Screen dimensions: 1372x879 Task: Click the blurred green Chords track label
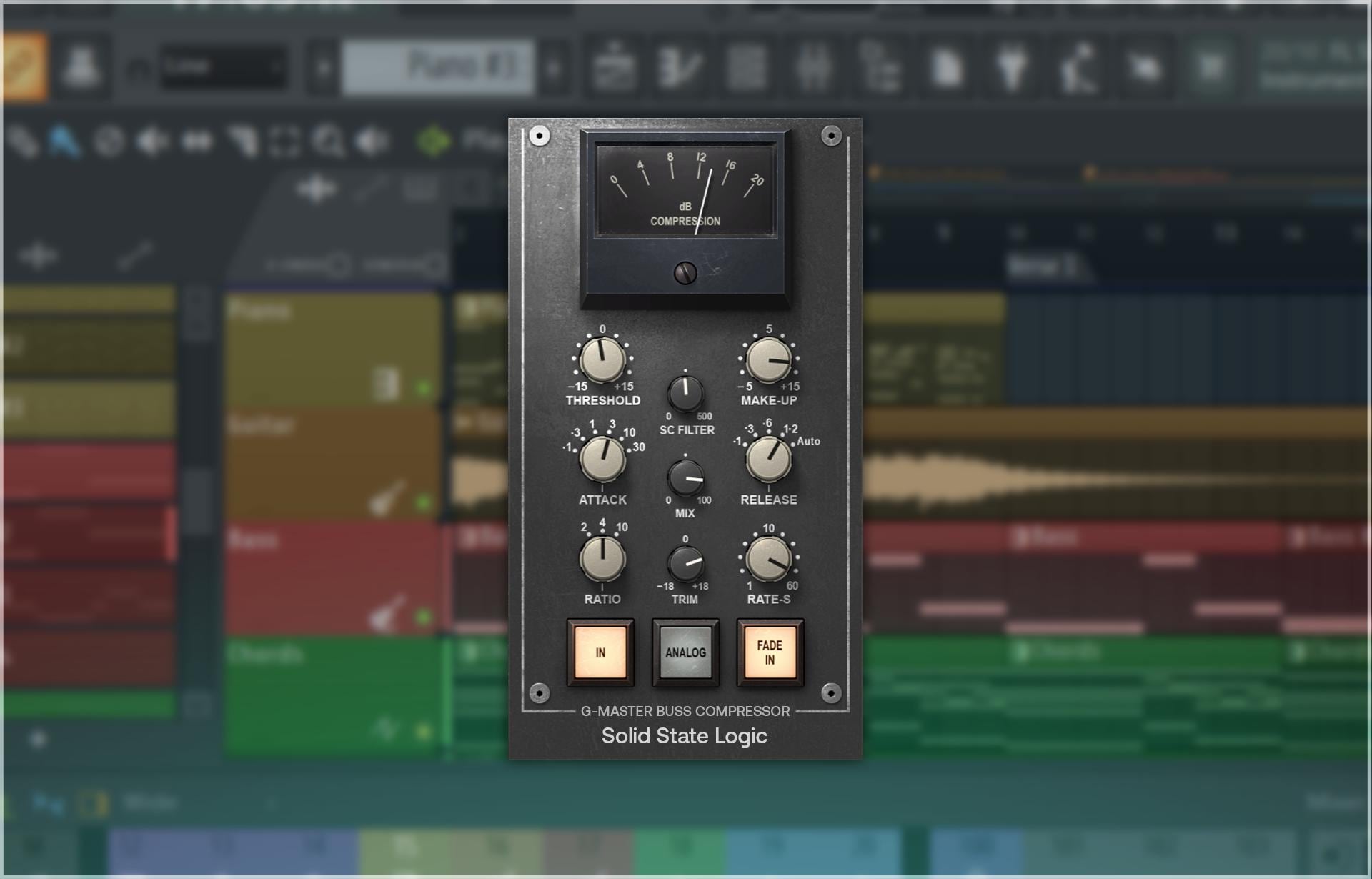264,655
